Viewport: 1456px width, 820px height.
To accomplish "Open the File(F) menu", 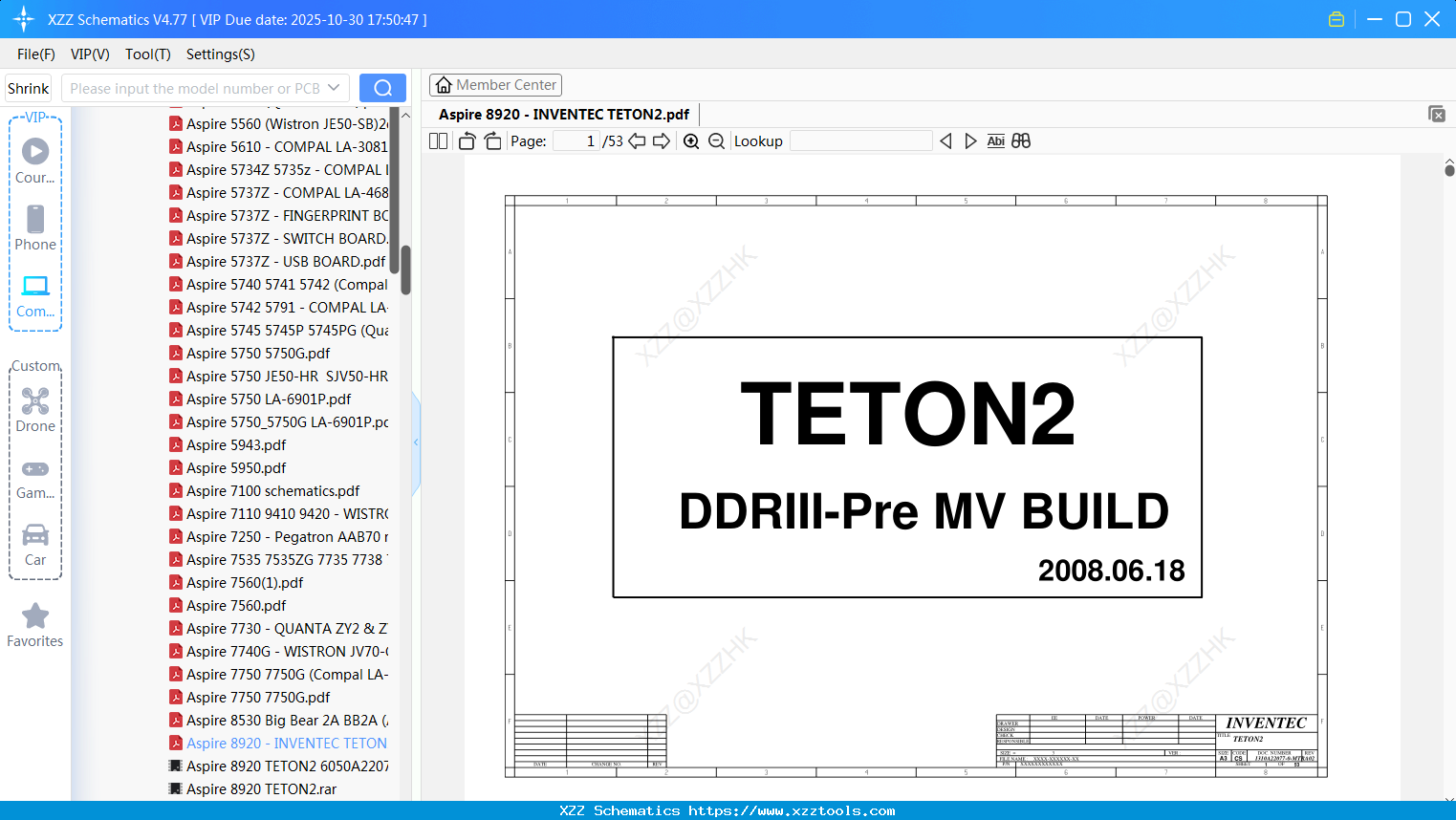I will pyautogui.click(x=36, y=54).
